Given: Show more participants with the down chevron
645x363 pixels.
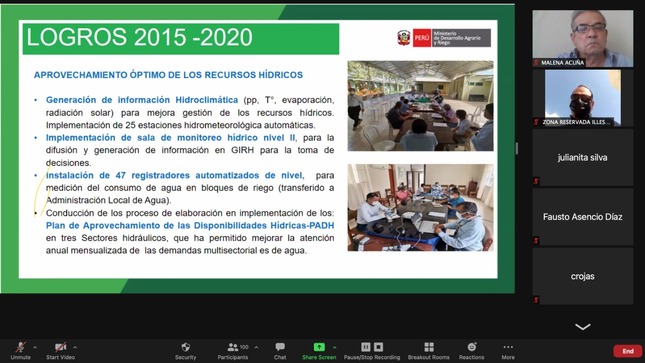Looking at the screenshot, I should 583,327.
